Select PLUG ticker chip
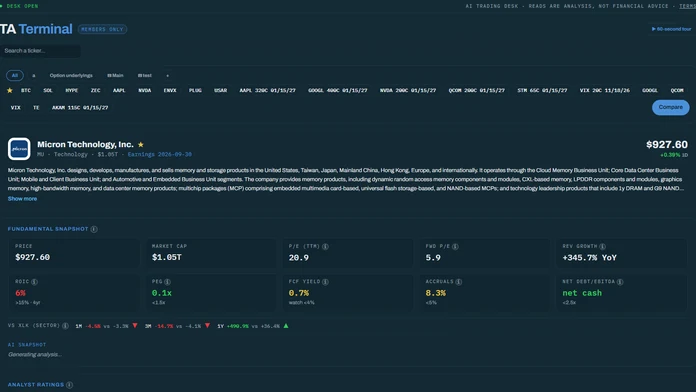 [x=195, y=91]
